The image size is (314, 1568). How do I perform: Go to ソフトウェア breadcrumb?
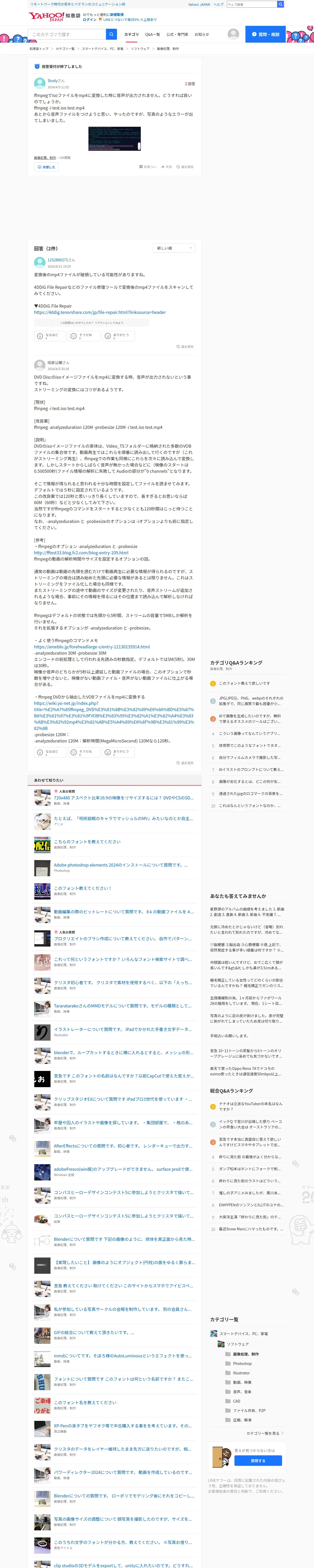[x=140, y=49]
